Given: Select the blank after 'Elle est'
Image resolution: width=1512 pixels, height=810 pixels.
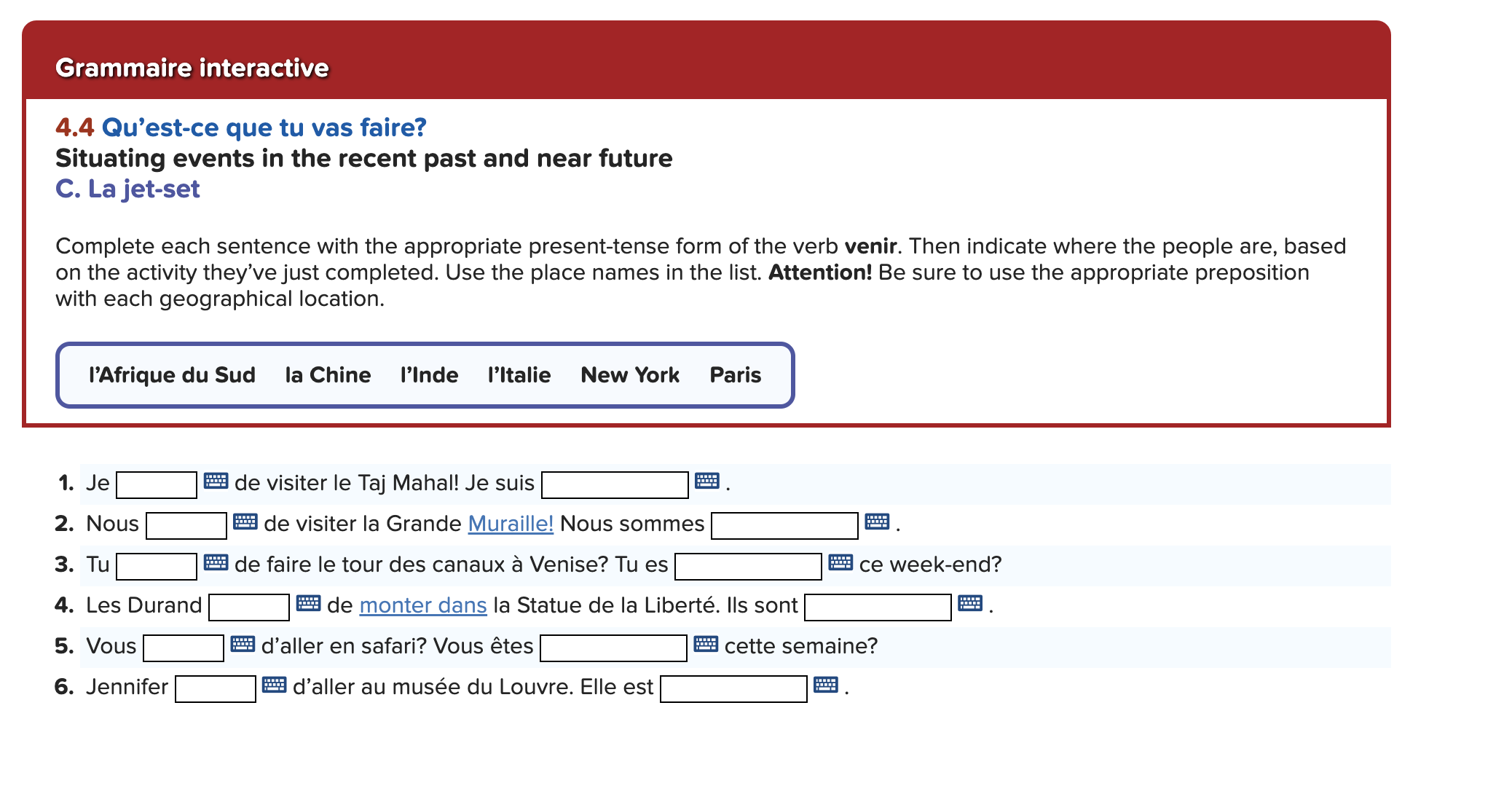Looking at the screenshot, I should click(733, 688).
